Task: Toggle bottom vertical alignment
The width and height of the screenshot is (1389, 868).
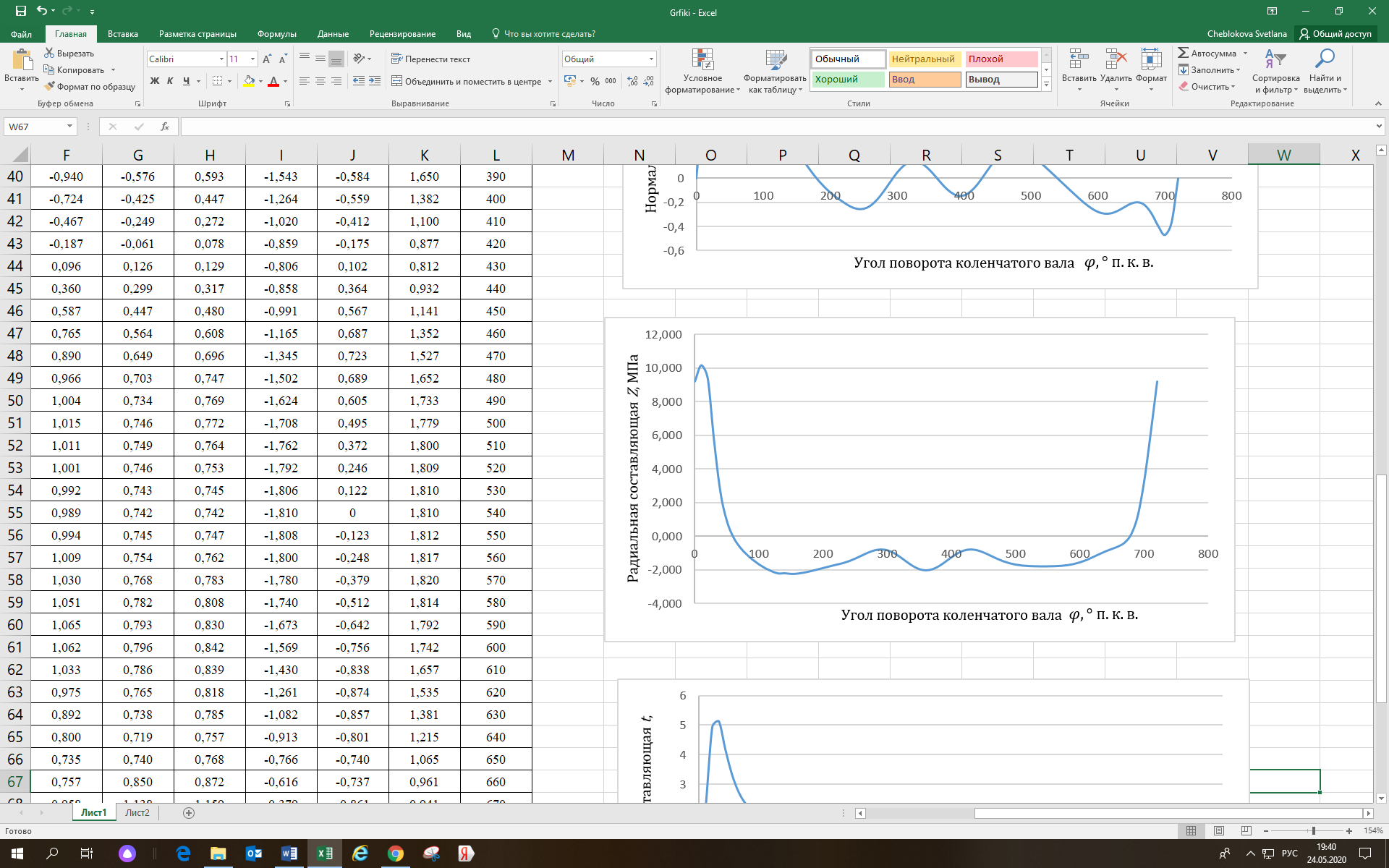Action: click(336, 59)
